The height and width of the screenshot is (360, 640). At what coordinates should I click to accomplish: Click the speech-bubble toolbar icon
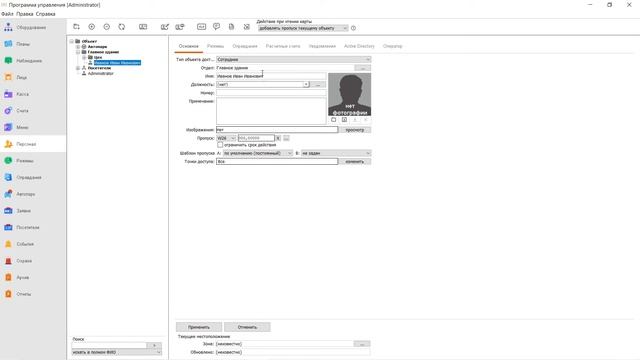pyautogui.click(x=216, y=27)
